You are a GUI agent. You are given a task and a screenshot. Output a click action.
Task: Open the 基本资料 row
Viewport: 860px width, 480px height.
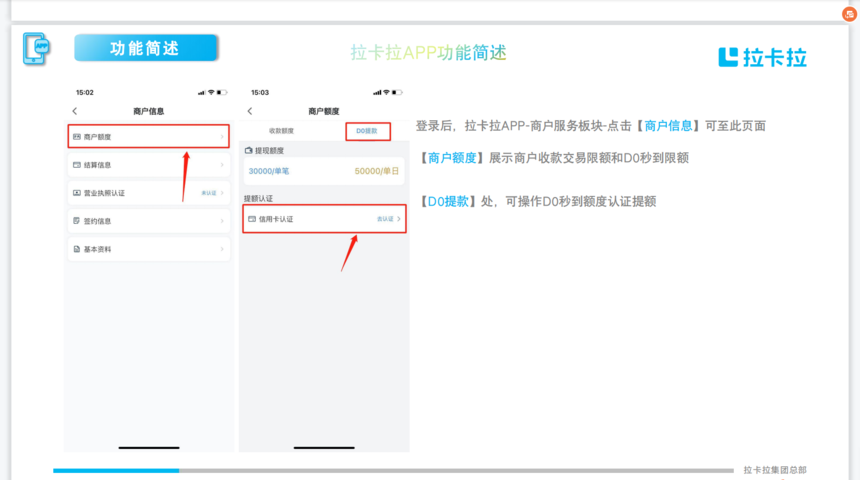point(149,249)
